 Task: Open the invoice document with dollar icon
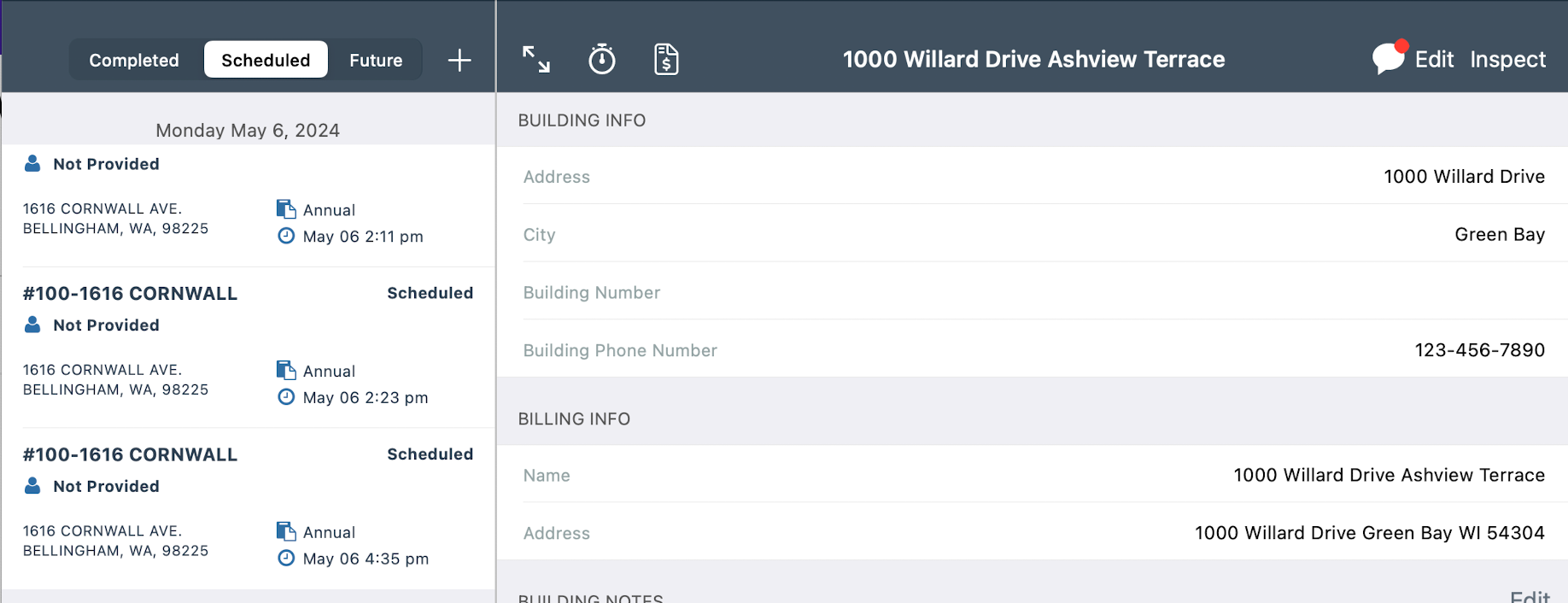click(x=666, y=59)
